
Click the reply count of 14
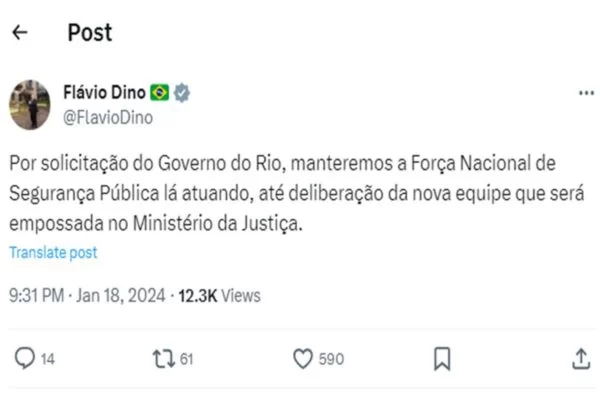pos(48,359)
